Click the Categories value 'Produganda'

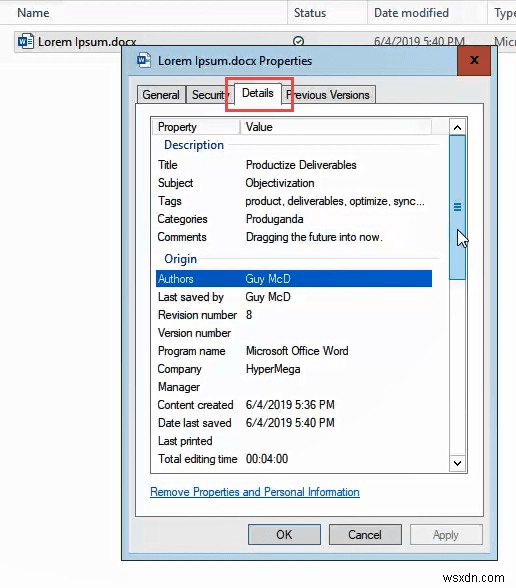pyautogui.click(x=274, y=219)
